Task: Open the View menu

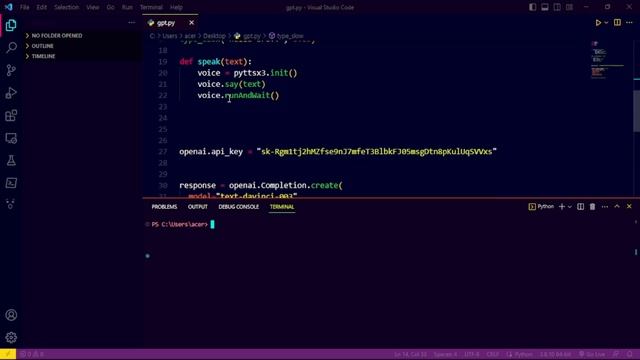Action: [x=93, y=7]
